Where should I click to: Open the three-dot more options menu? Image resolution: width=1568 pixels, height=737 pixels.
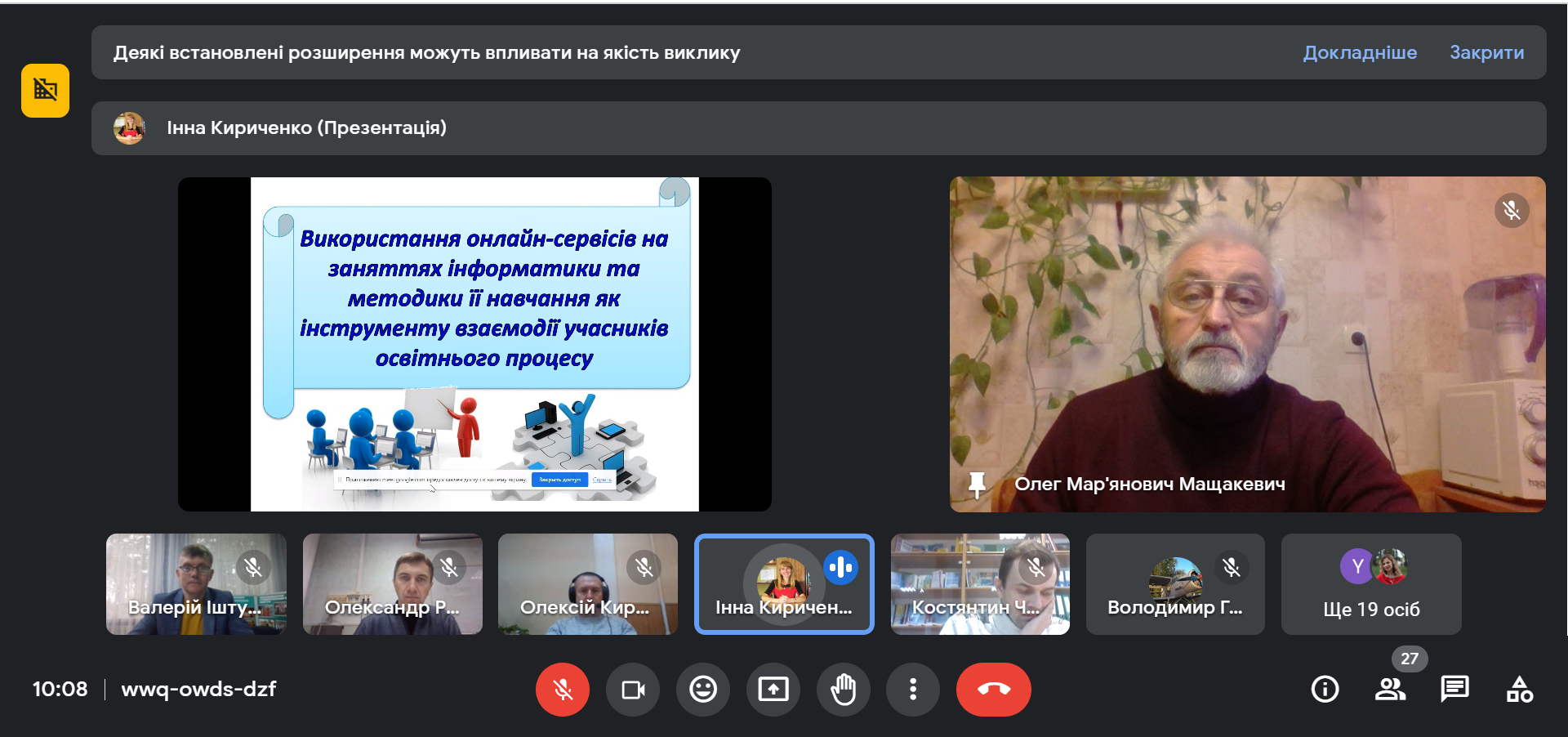point(913,690)
